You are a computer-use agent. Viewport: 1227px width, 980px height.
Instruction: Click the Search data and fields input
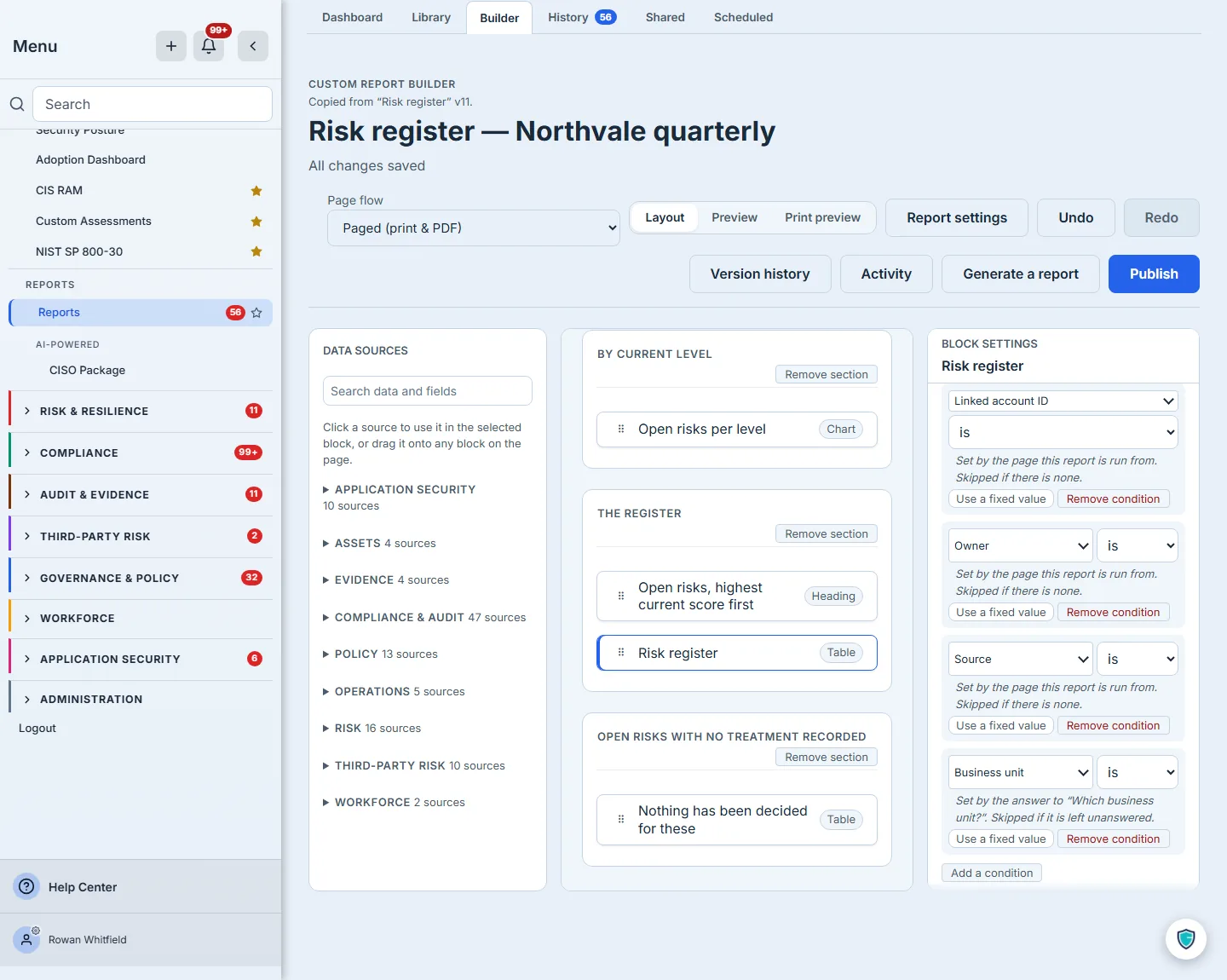point(428,391)
